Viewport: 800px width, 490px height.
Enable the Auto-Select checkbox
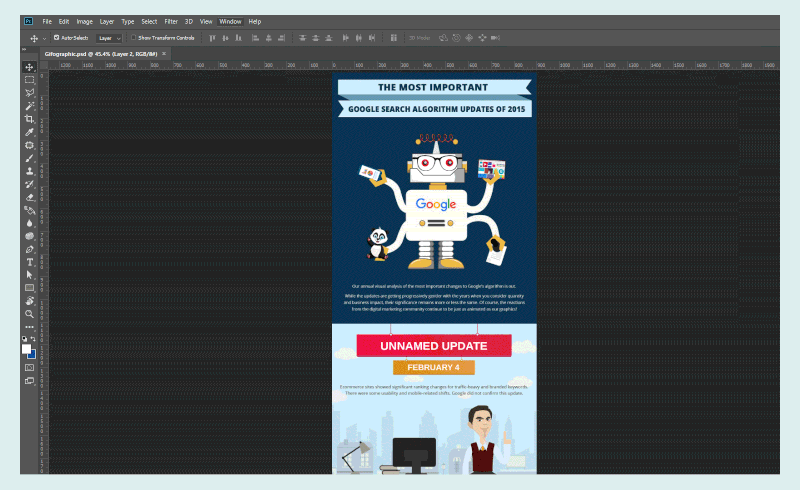(x=57, y=37)
